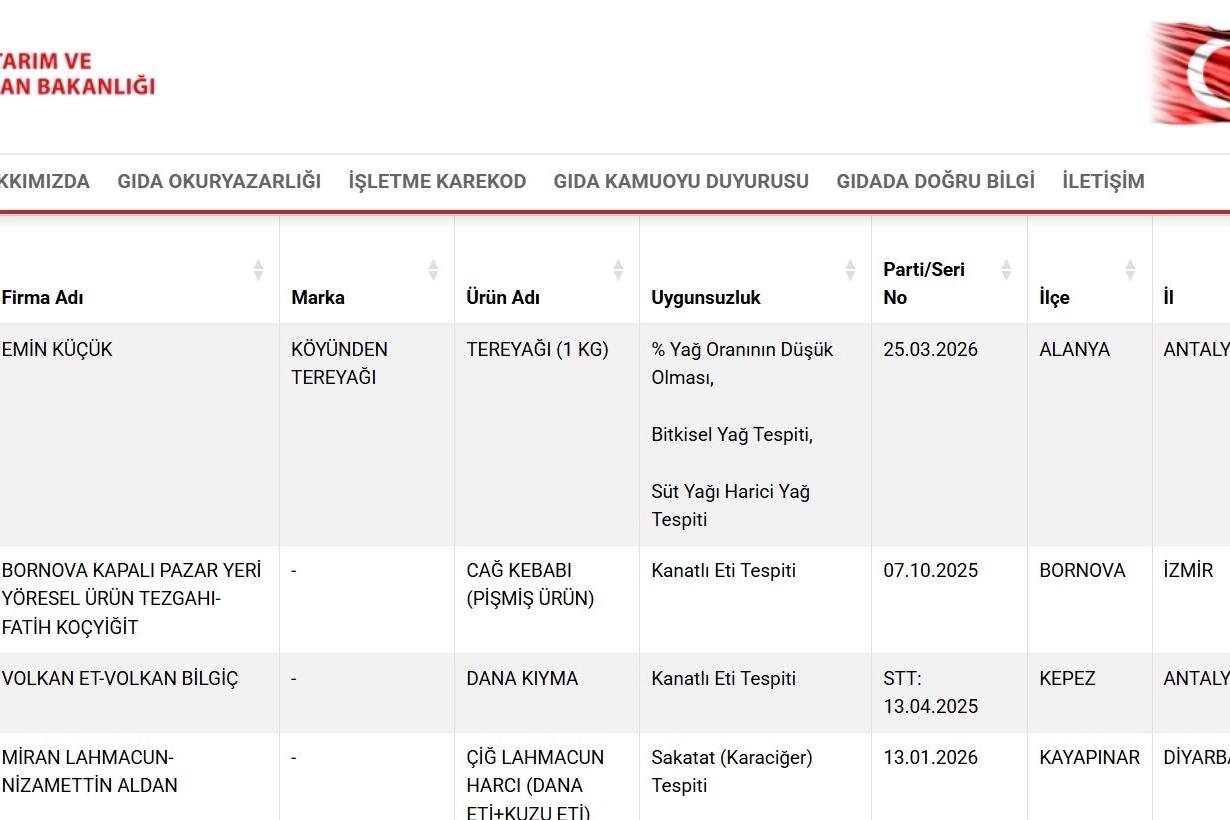This screenshot has height=820, width=1230.
Task: Select the DANA KIYMA product cell
Action: [x=522, y=679]
